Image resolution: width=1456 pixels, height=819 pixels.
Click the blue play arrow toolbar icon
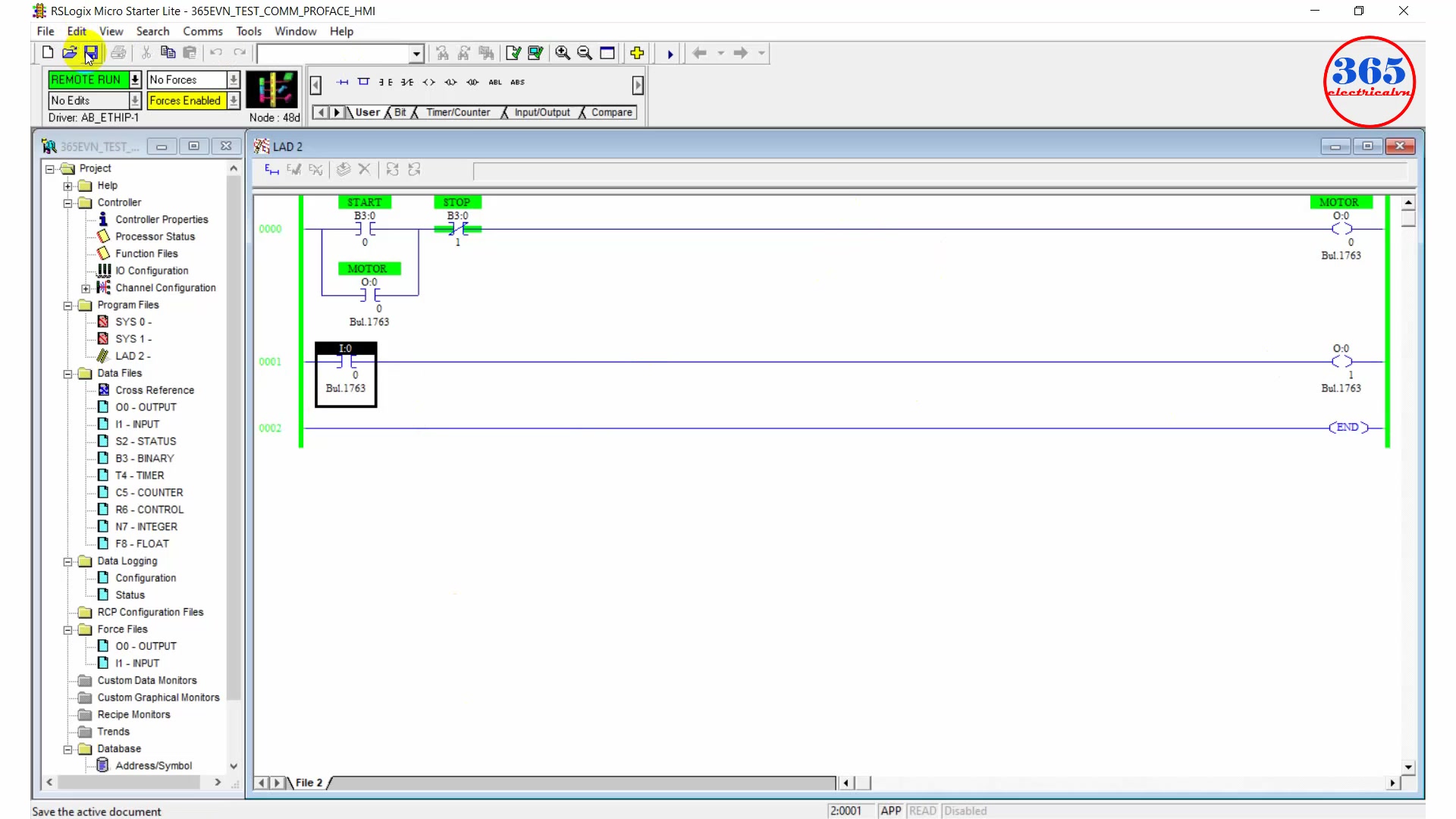[670, 54]
